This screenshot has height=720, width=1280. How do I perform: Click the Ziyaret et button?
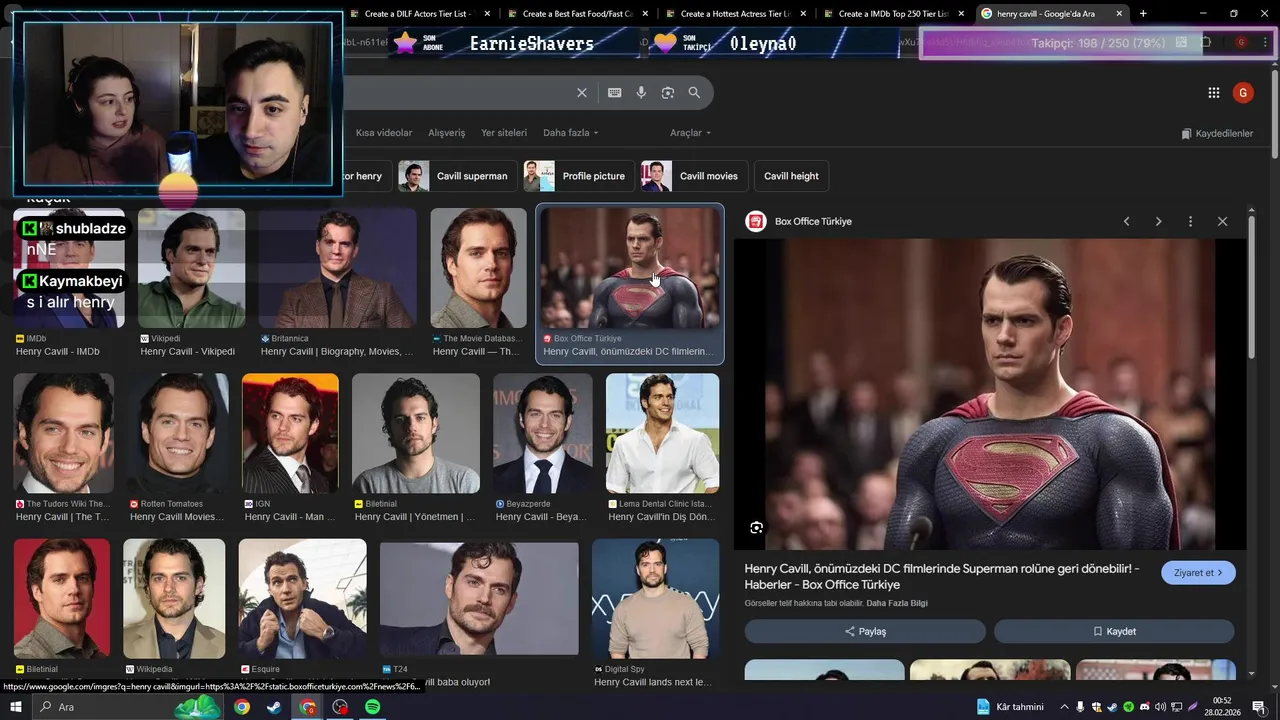(x=1198, y=573)
